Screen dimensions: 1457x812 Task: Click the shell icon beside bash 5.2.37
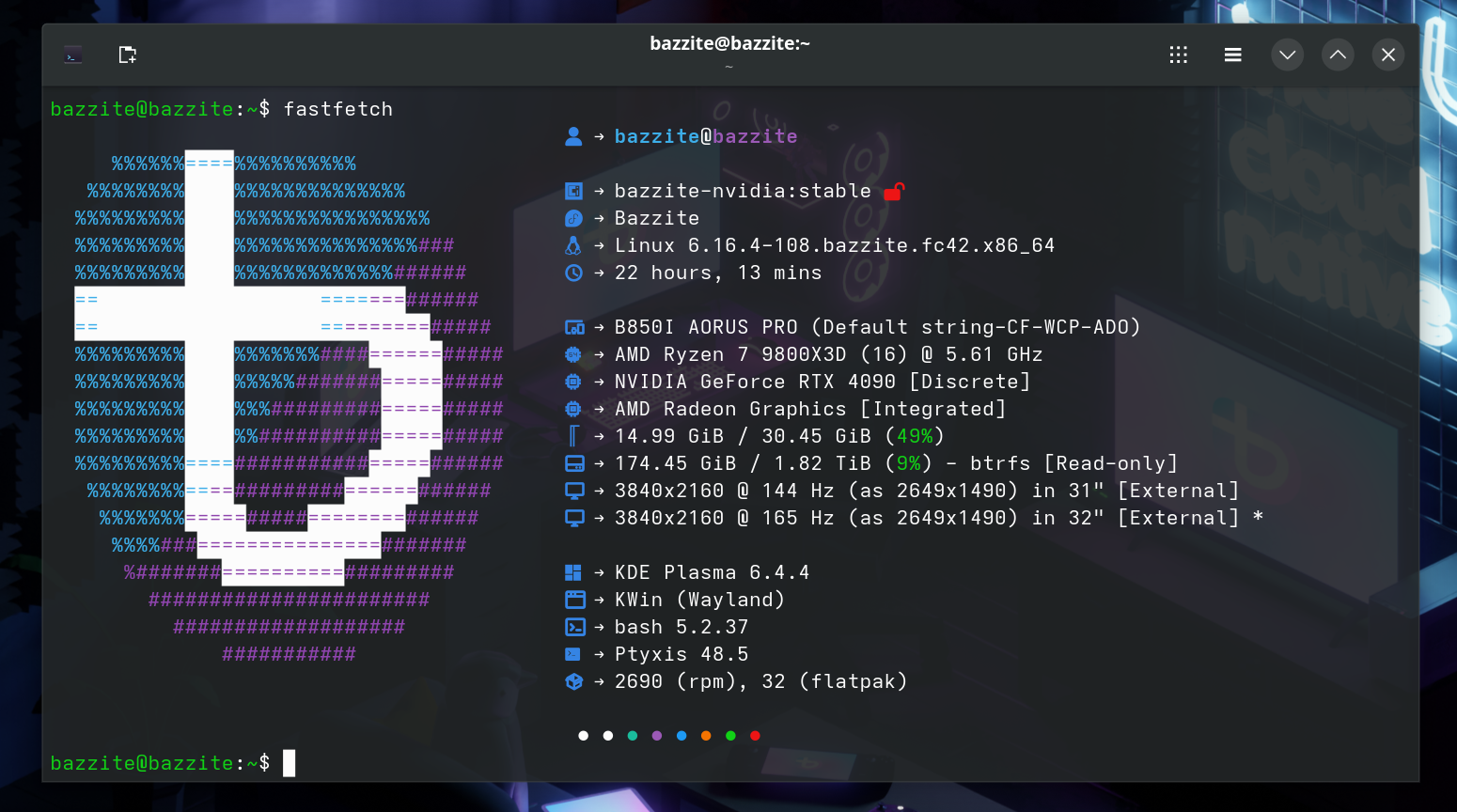pyautogui.click(x=574, y=627)
